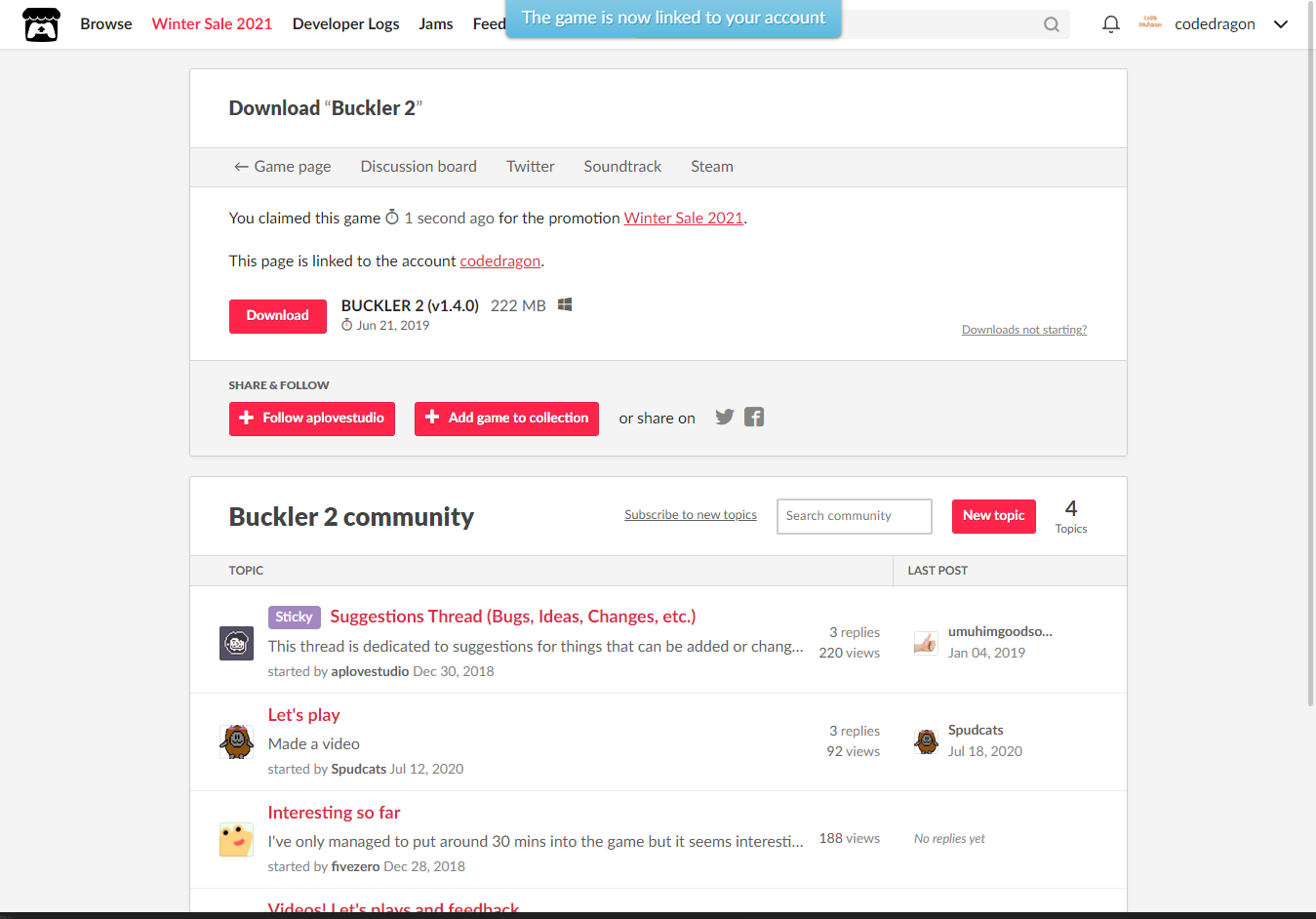Open the Feed page
The height and width of the screenshot is (919, 1316).
click(x=489, y=24)
